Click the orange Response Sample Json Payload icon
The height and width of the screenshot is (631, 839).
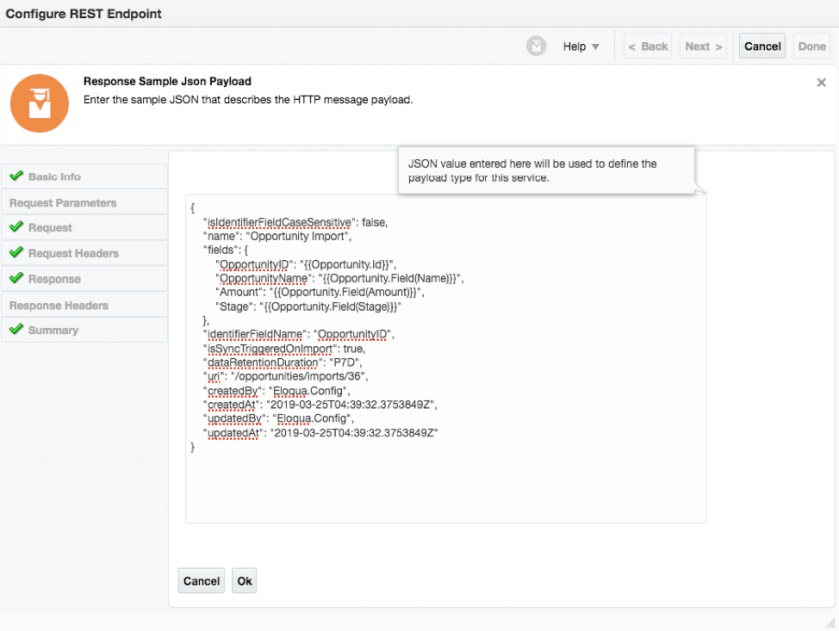(x=39, y=103)
